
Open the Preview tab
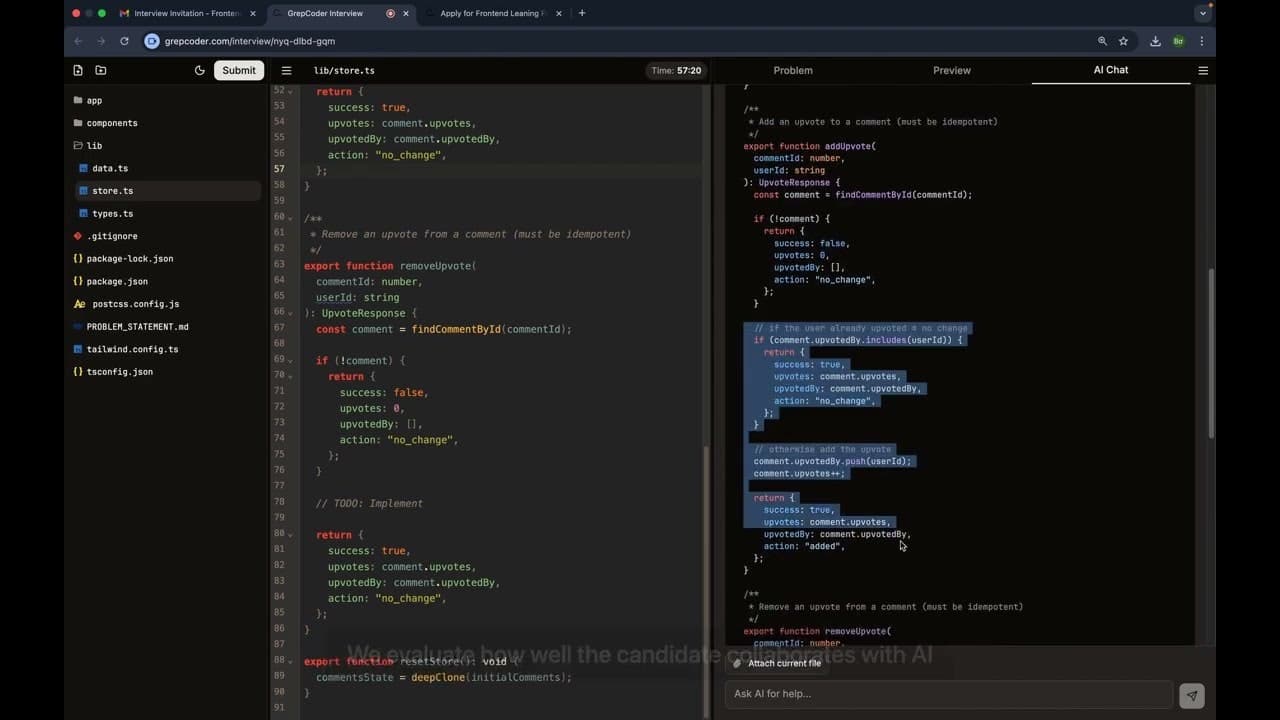click(x=951, y=70)
